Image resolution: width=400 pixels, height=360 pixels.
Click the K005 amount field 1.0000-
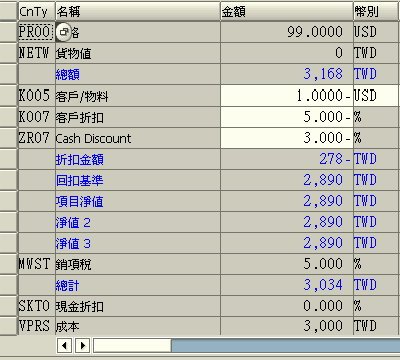tap(287, 96)
